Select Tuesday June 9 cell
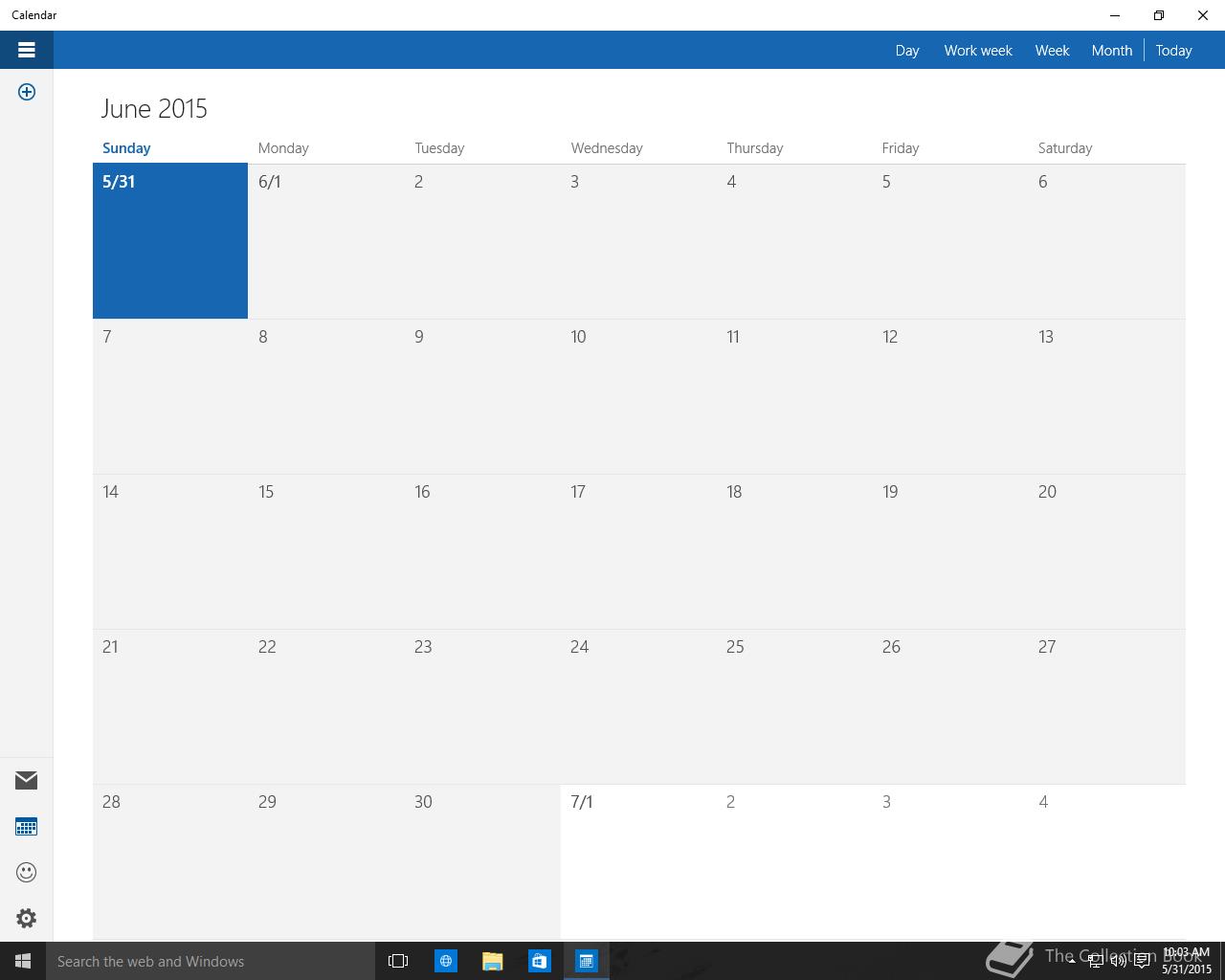The image size is (1225, 980). pyautogui.click(x=482, y=396)
